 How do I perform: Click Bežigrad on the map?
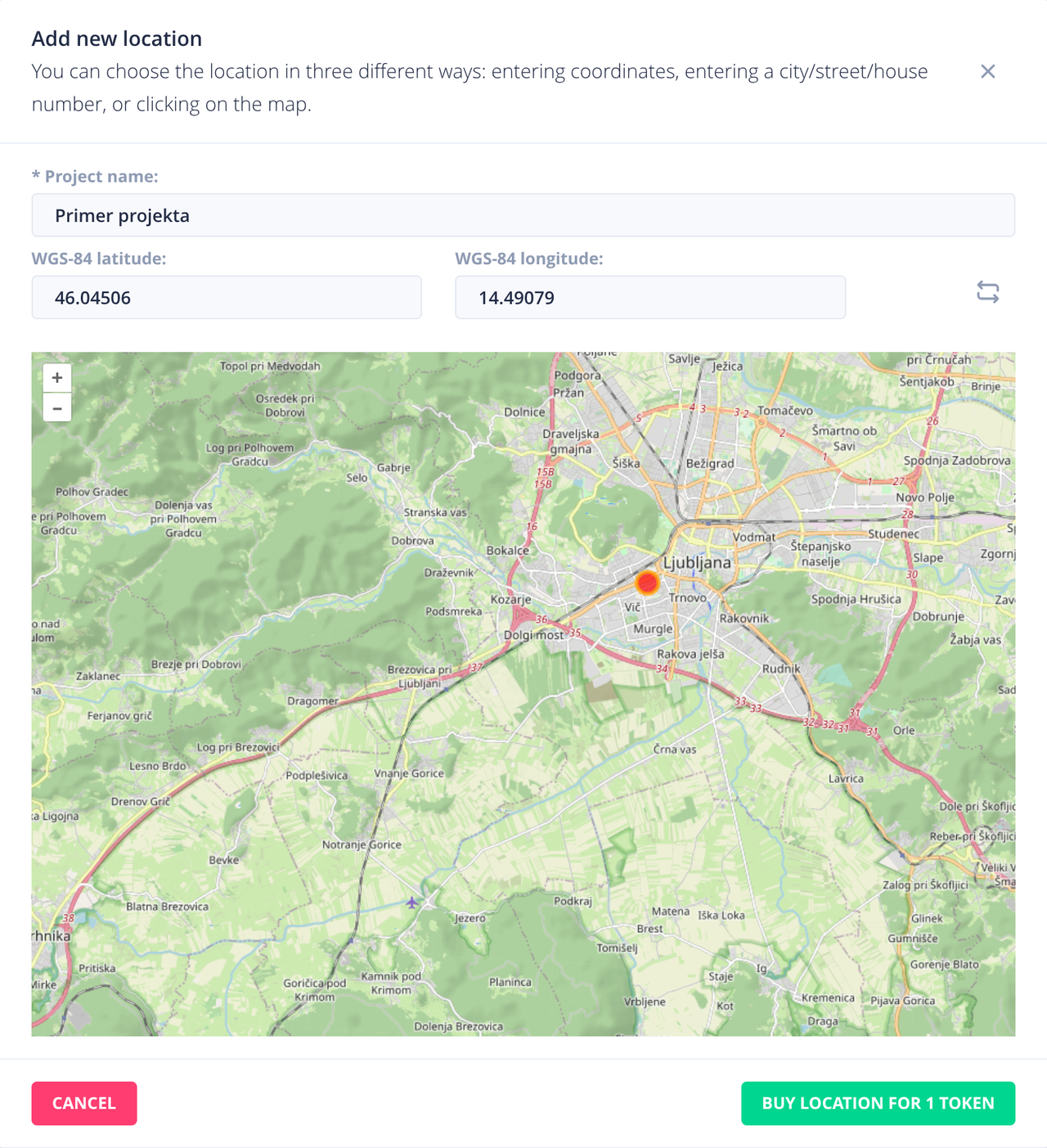[x=711, y=462]
